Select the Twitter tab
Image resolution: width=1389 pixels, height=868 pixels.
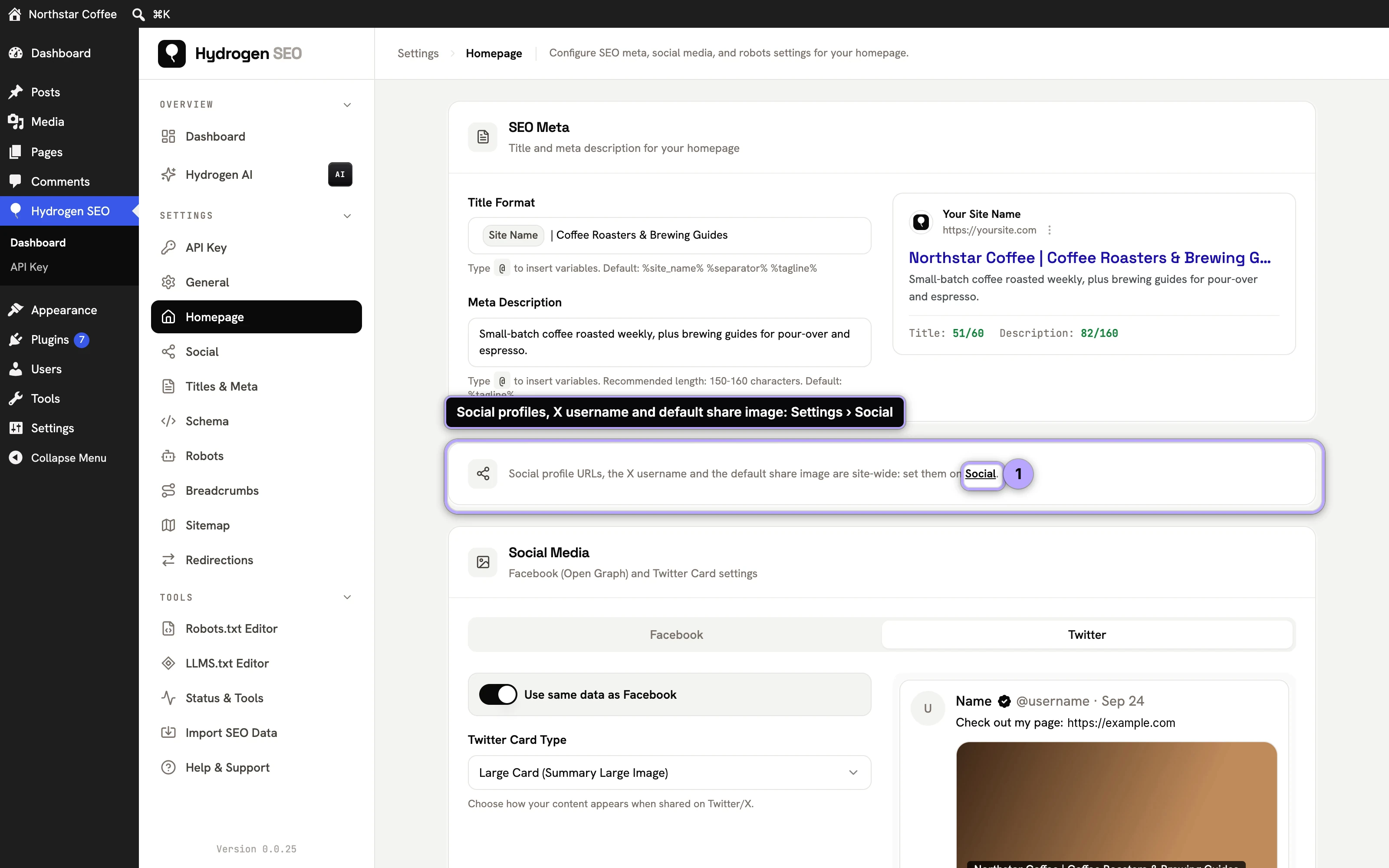click(x=1086, y=635)
